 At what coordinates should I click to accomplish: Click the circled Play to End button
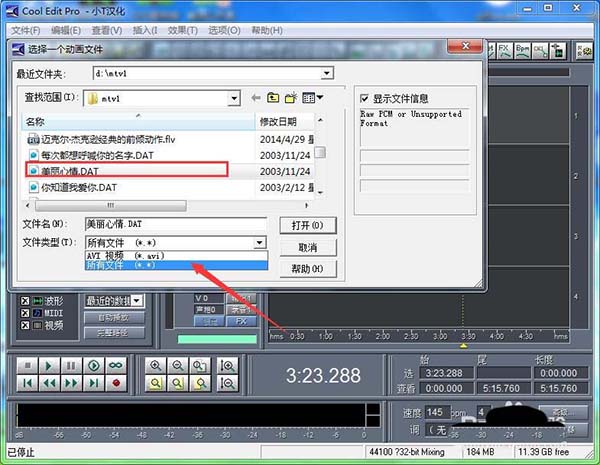[94, 366]
